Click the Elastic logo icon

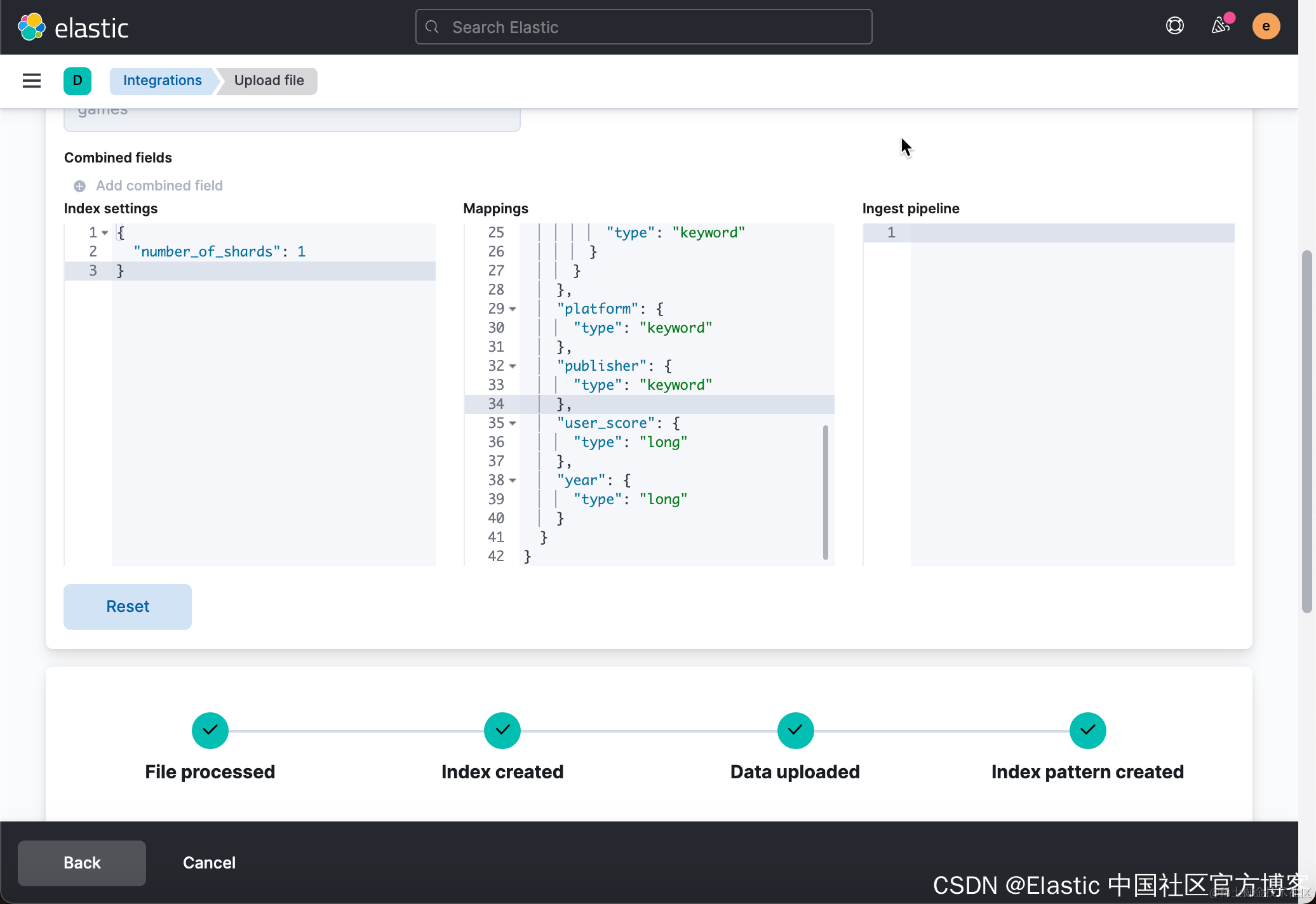click(x=32, y=27)
